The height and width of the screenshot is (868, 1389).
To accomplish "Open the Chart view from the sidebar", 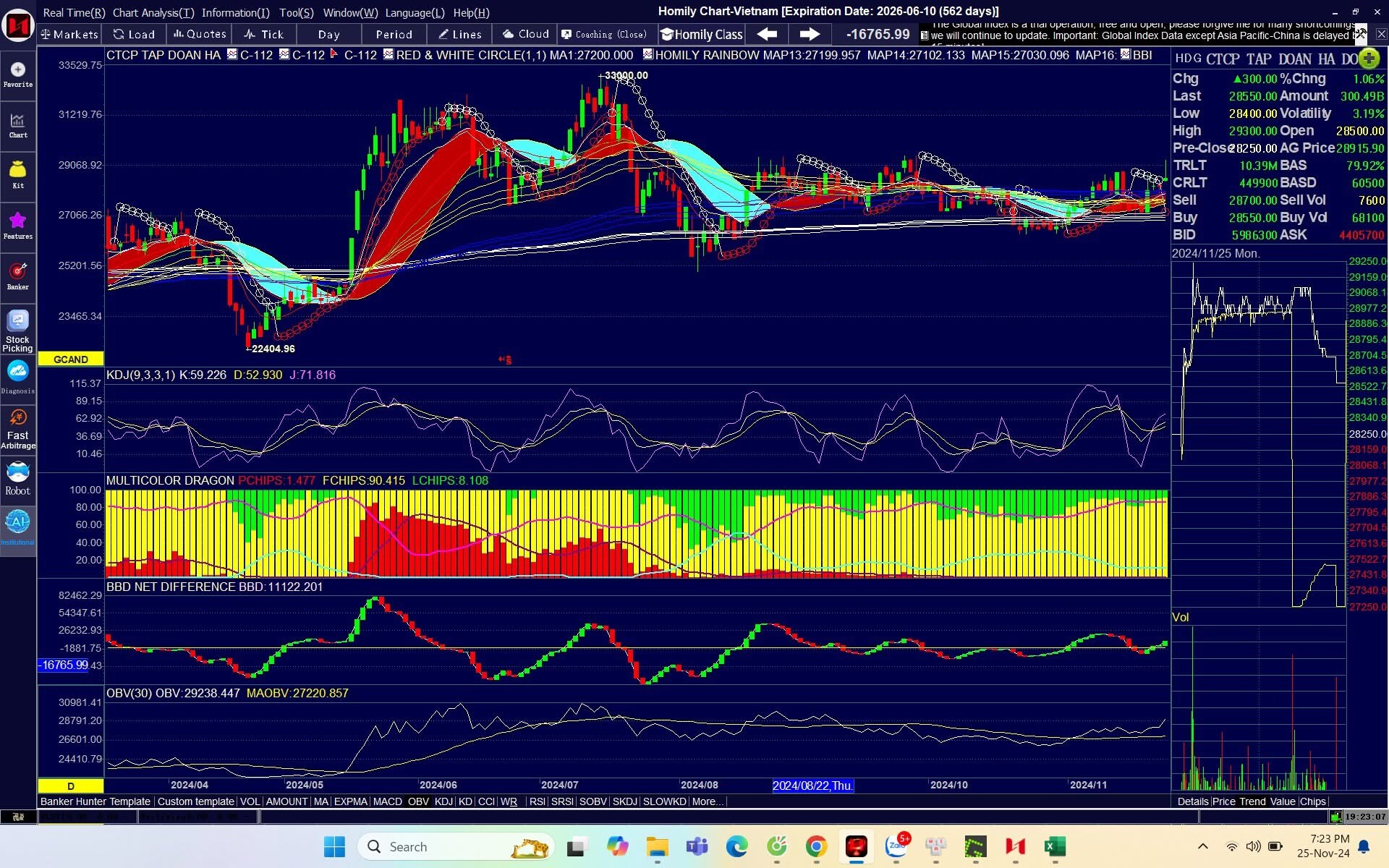I will click(x=18, y=125).
